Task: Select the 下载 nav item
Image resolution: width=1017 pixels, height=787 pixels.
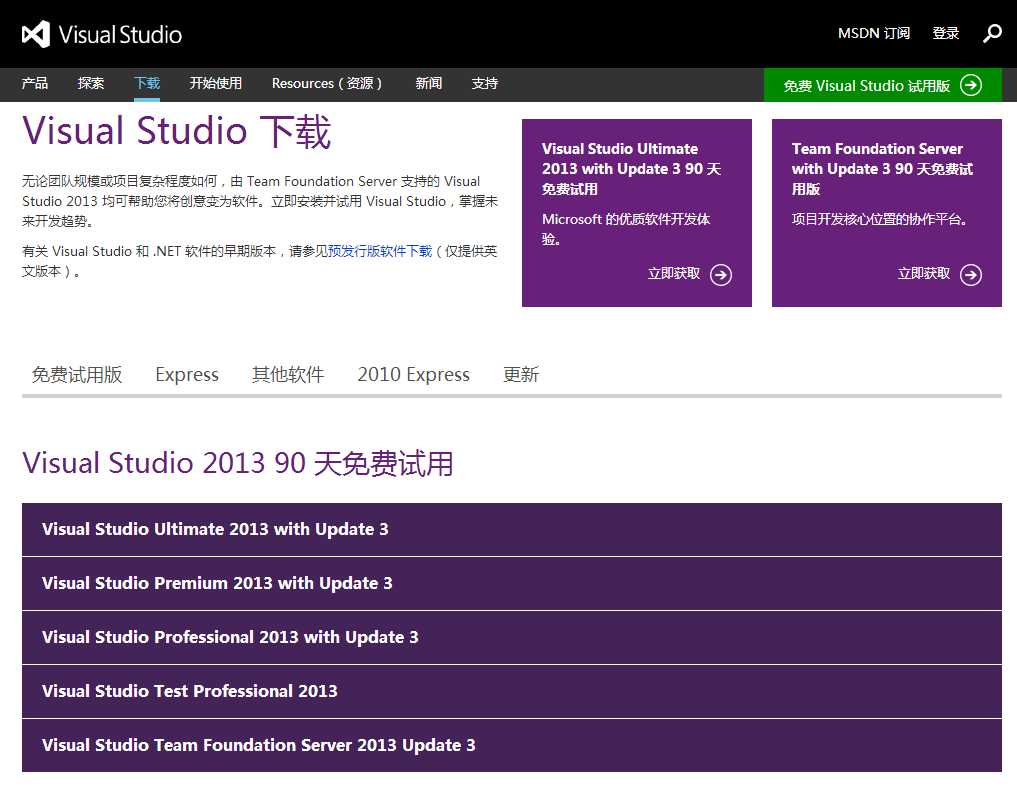Action: 147,83
